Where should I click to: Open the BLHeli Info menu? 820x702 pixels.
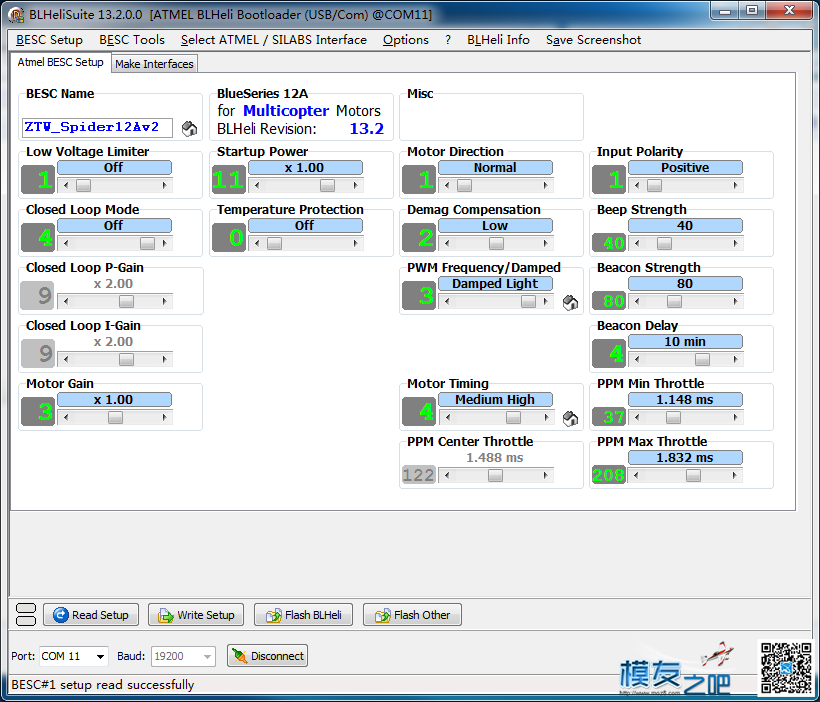tap(498, 40)
